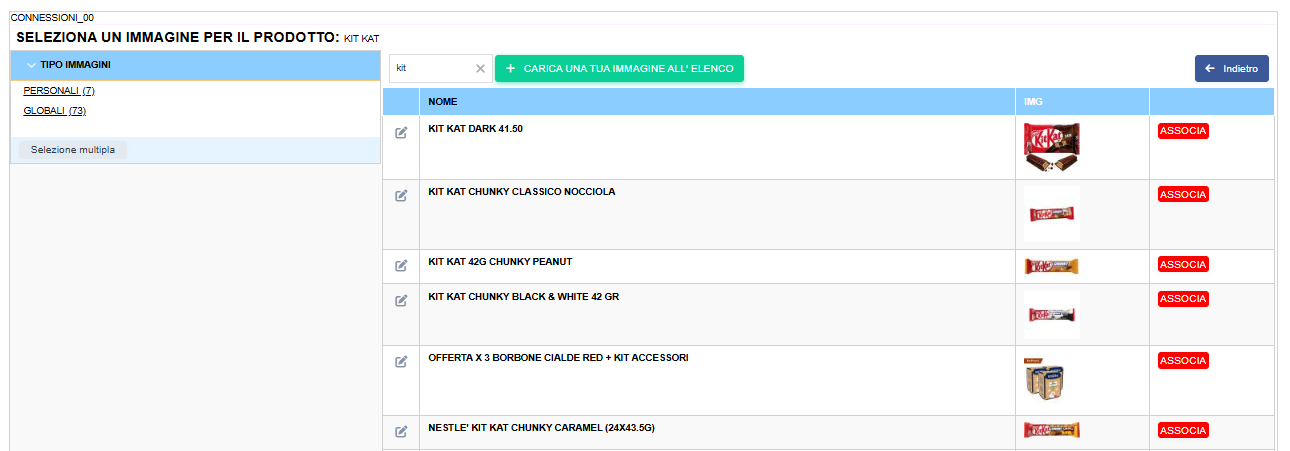Click CARICA UNA TUA IMMAGINE ALL' ELENCO button
This screenshot has height=451, width=1290.
[619, 68]
